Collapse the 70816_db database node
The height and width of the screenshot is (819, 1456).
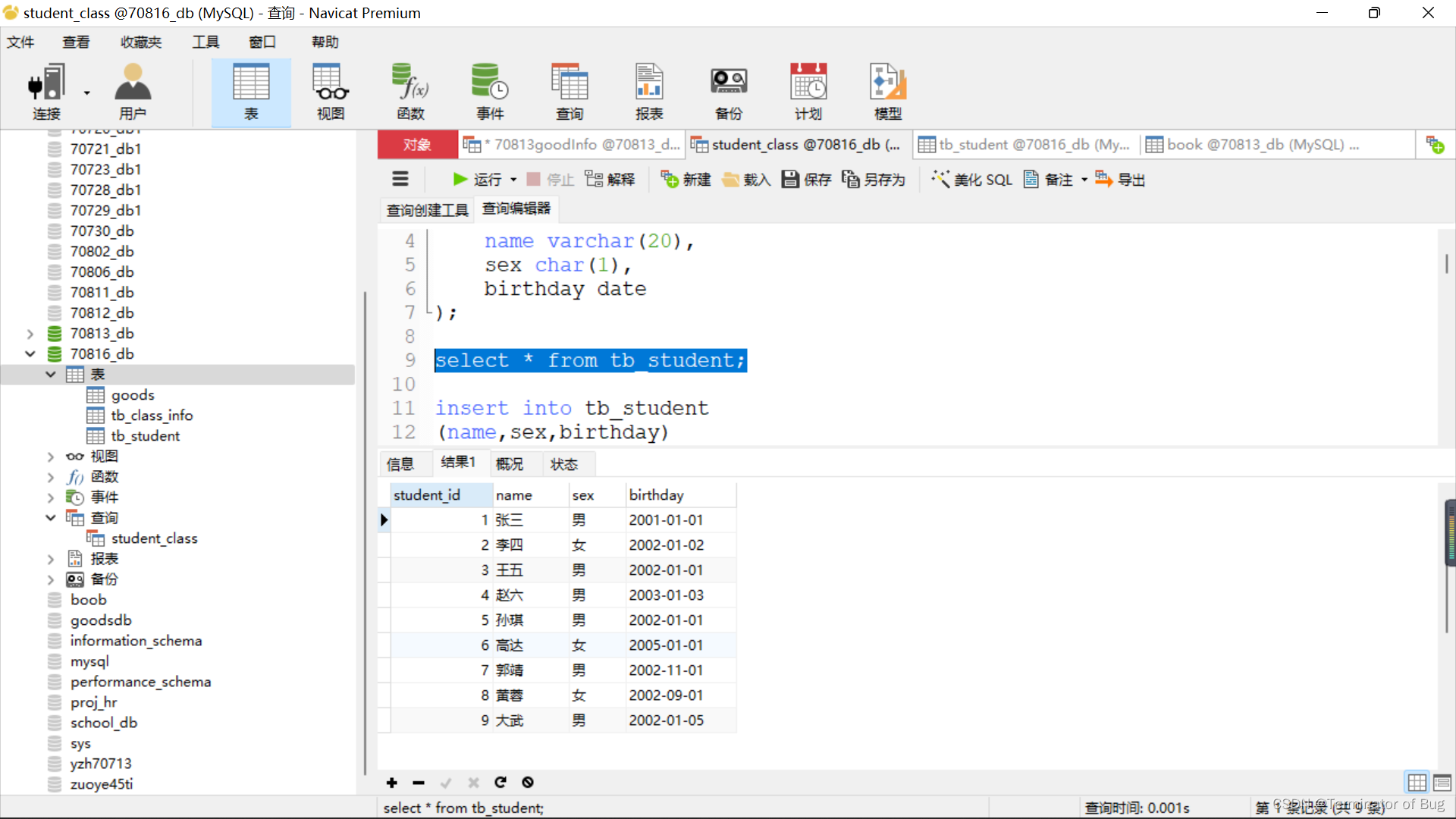pos(30,354)
